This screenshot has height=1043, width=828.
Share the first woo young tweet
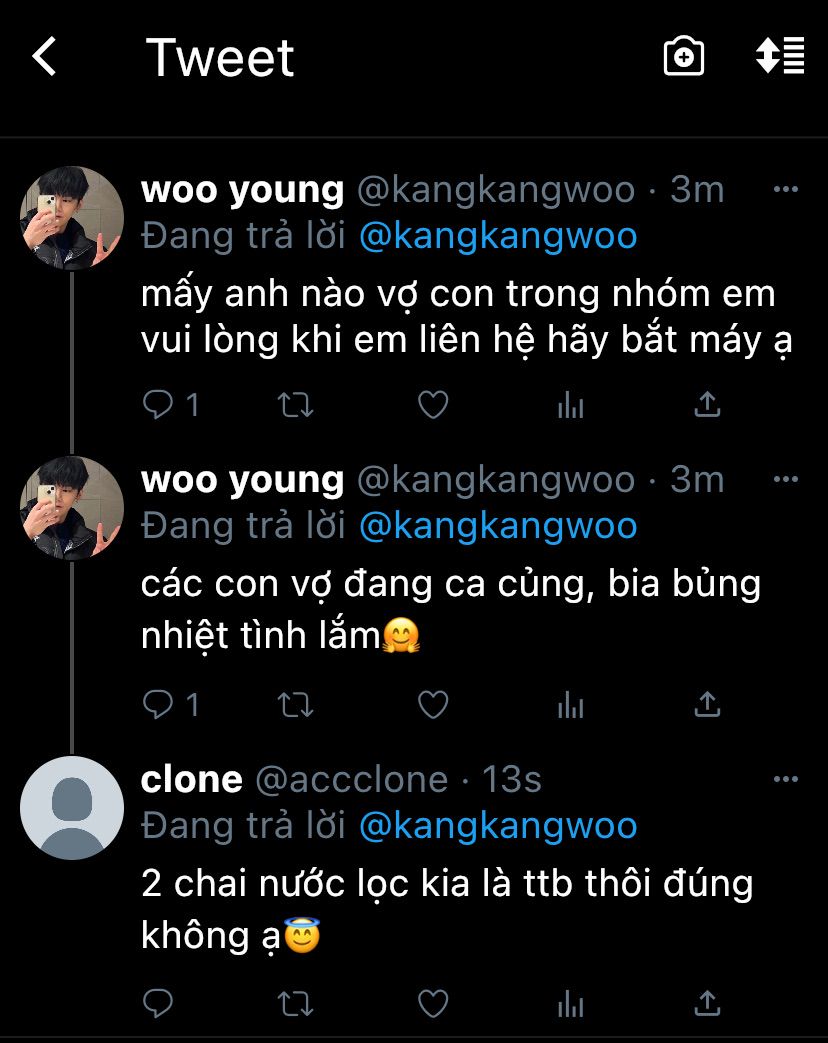707,405
